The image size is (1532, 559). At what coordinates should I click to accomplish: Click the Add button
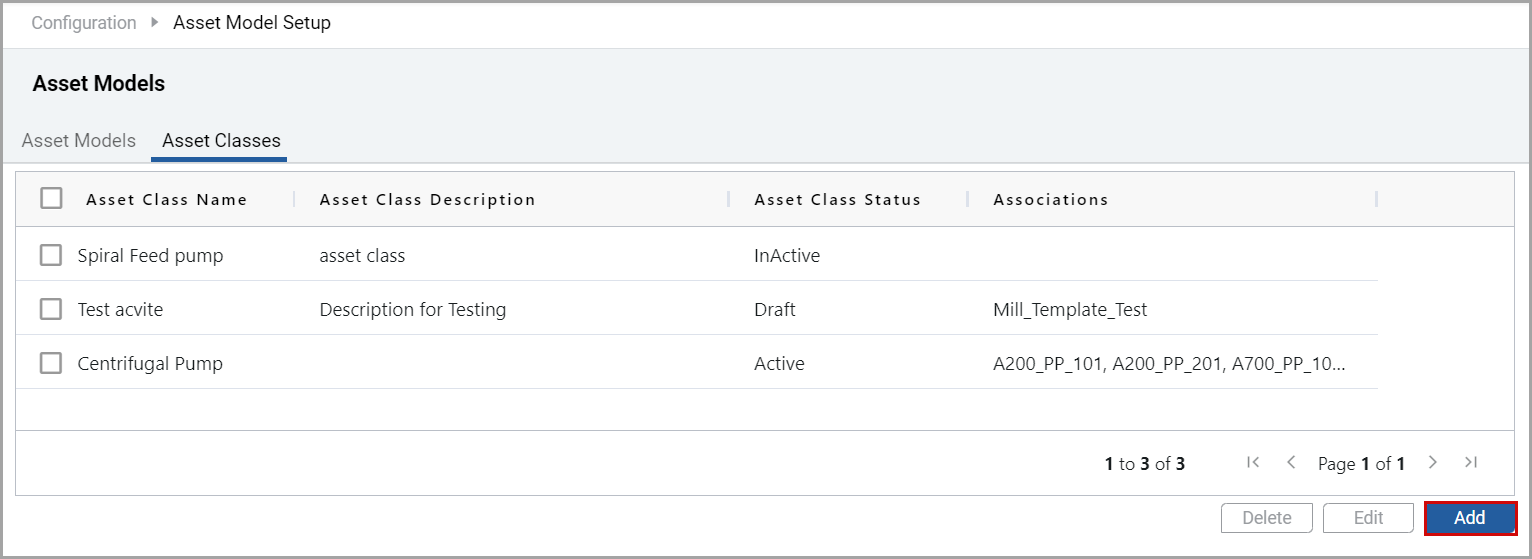pos(1470,518)
